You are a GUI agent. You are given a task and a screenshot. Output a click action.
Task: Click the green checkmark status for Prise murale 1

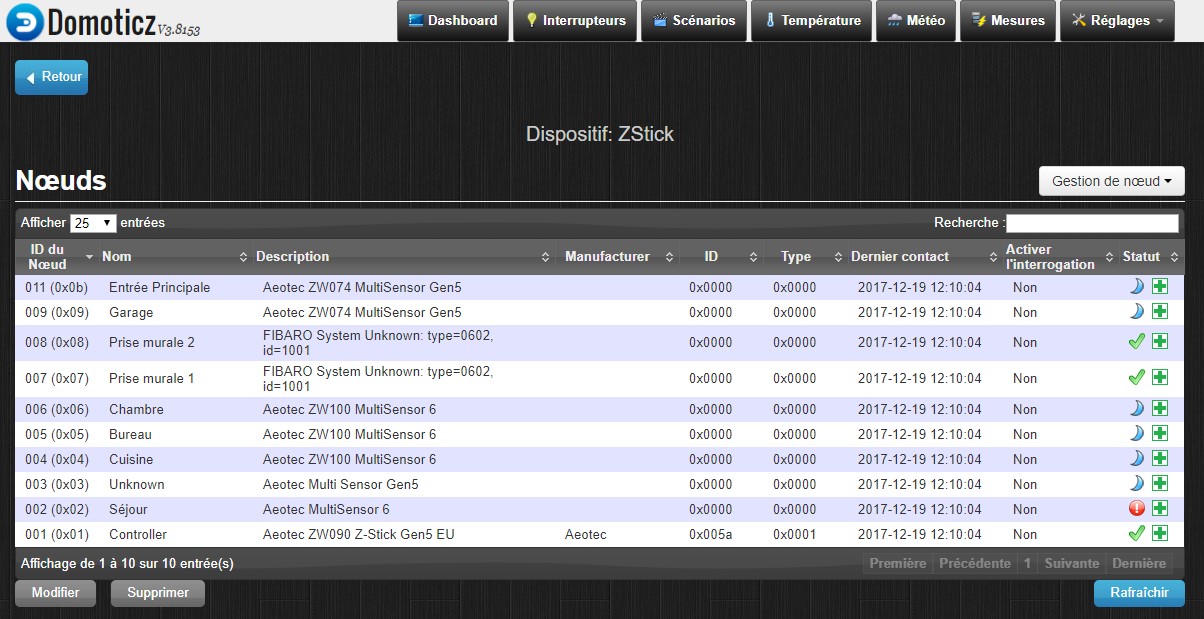1136,378
